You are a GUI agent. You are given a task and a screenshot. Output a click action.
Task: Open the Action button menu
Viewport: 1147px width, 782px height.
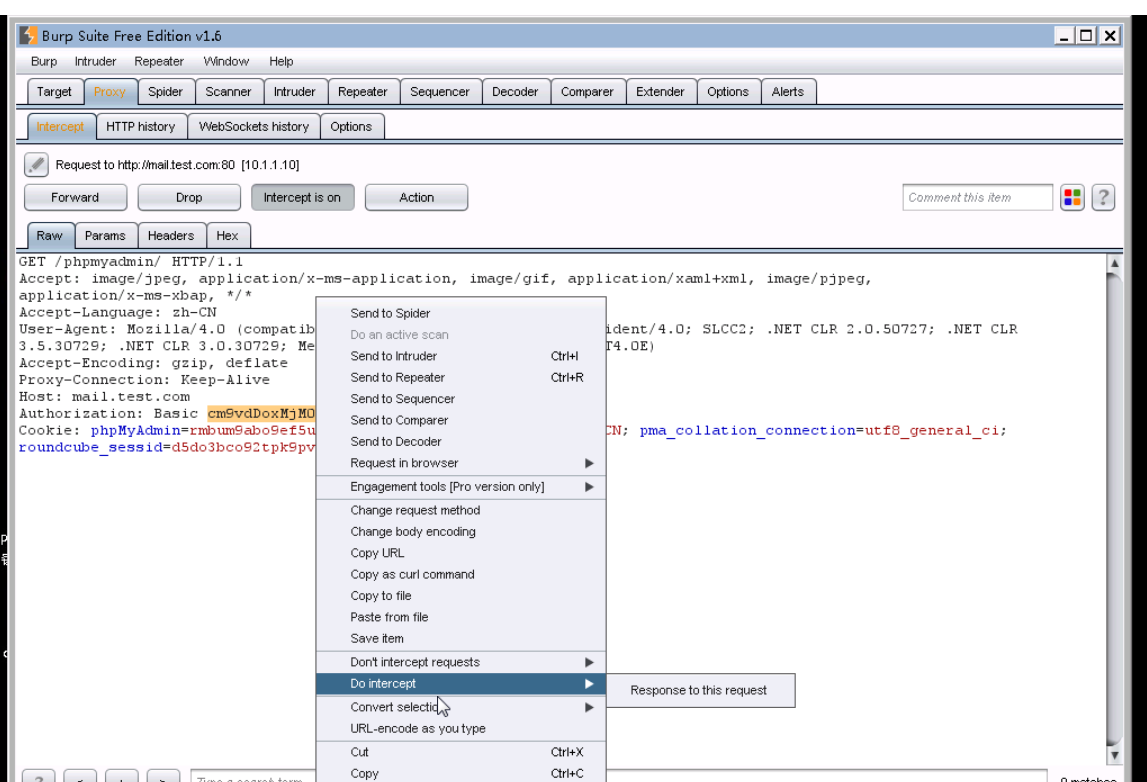(416, 198)
